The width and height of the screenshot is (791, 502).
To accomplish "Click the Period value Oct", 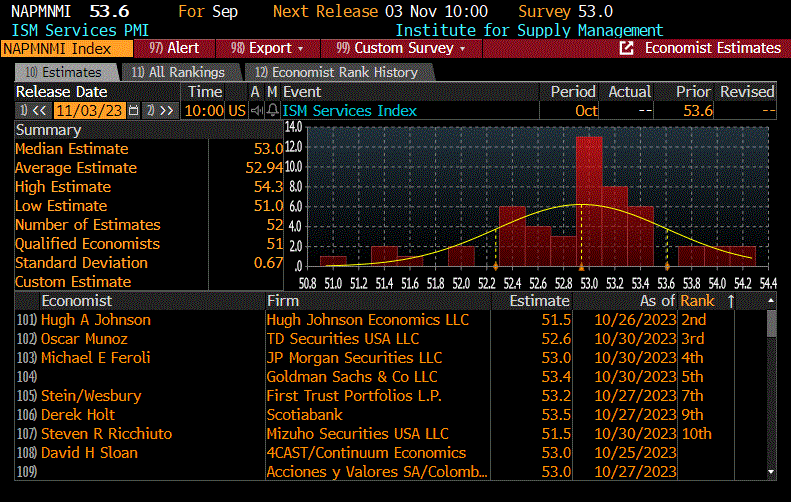I will tap(586, 110).
